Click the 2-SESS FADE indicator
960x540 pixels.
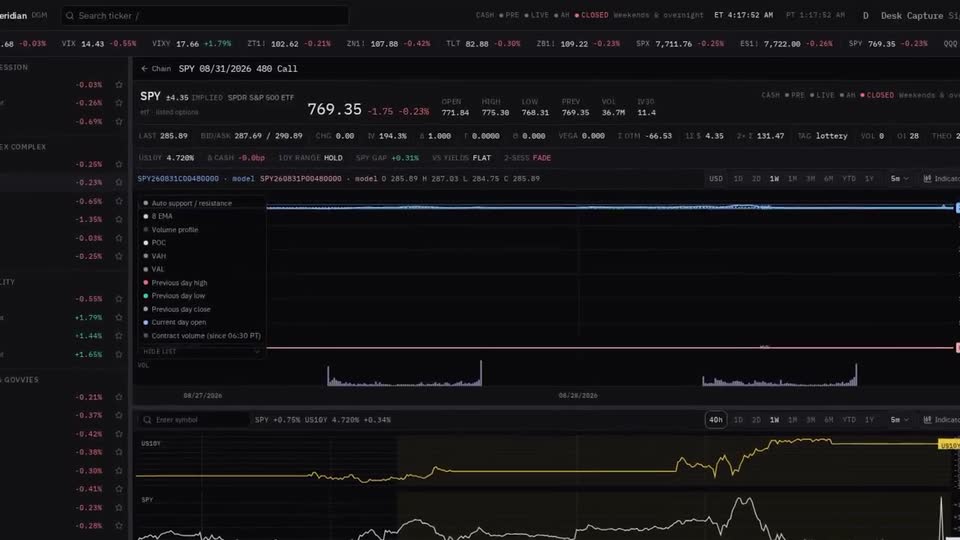[527, 157]
